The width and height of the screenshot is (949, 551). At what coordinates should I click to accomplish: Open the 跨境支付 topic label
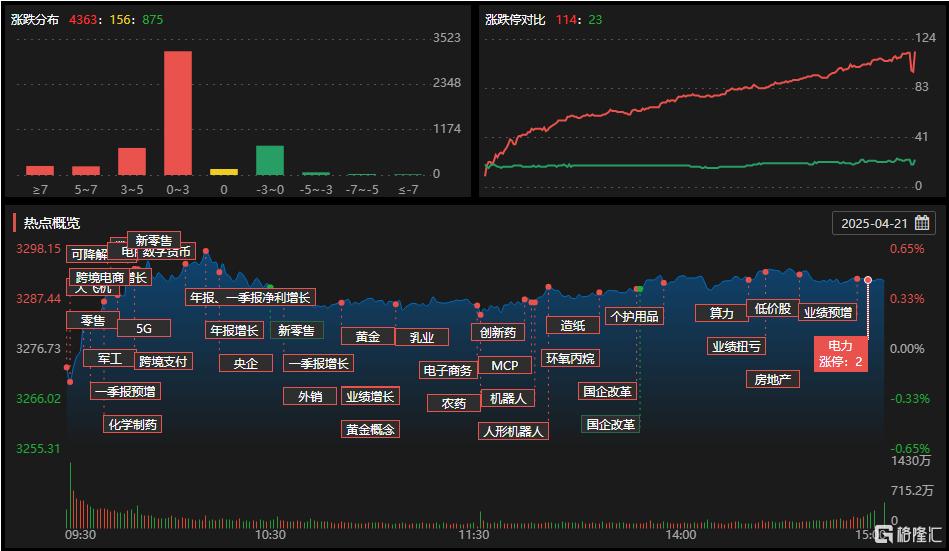tap(163, 361)
